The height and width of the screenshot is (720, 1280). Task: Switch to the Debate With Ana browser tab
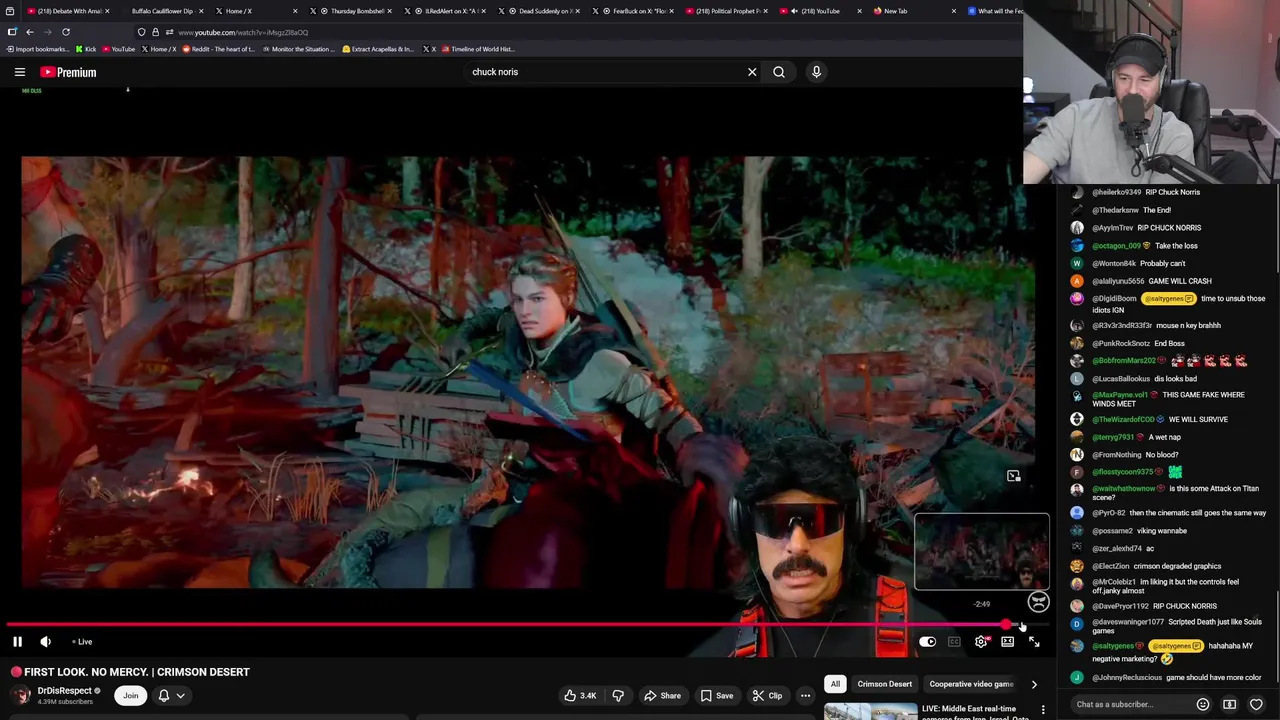pos(66,11)
